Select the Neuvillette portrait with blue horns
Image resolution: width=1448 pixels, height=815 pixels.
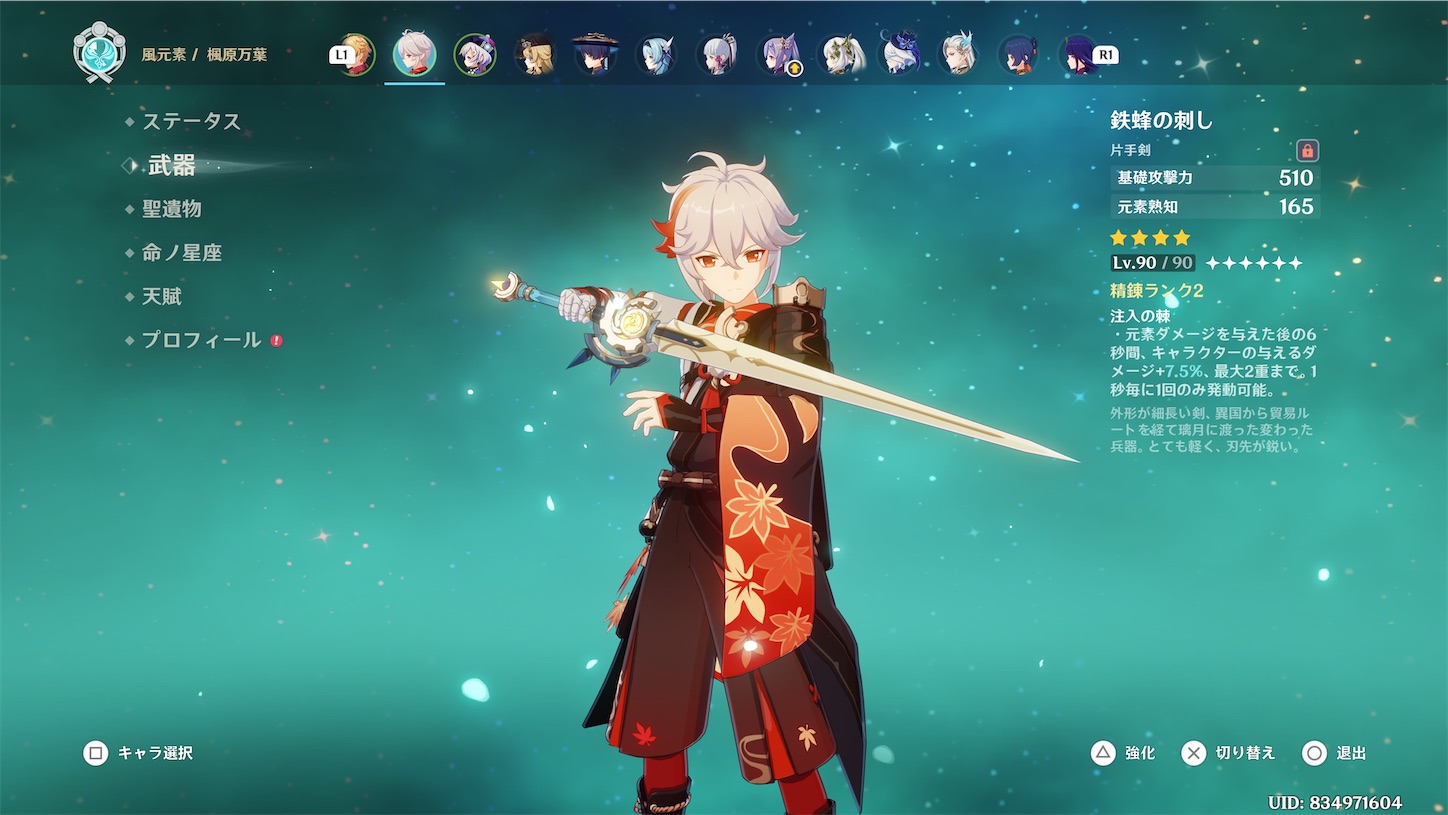(x=958, y=55)
